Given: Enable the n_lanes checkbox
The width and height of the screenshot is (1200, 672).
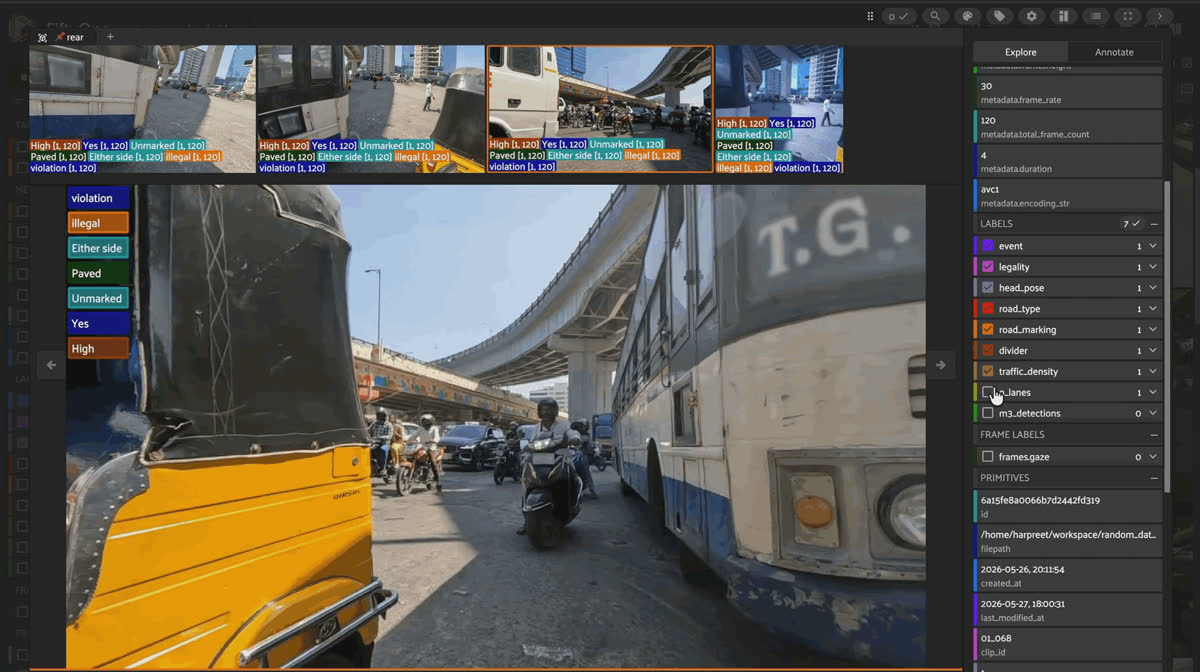Looking at the screenshot, I should point(988,392).
